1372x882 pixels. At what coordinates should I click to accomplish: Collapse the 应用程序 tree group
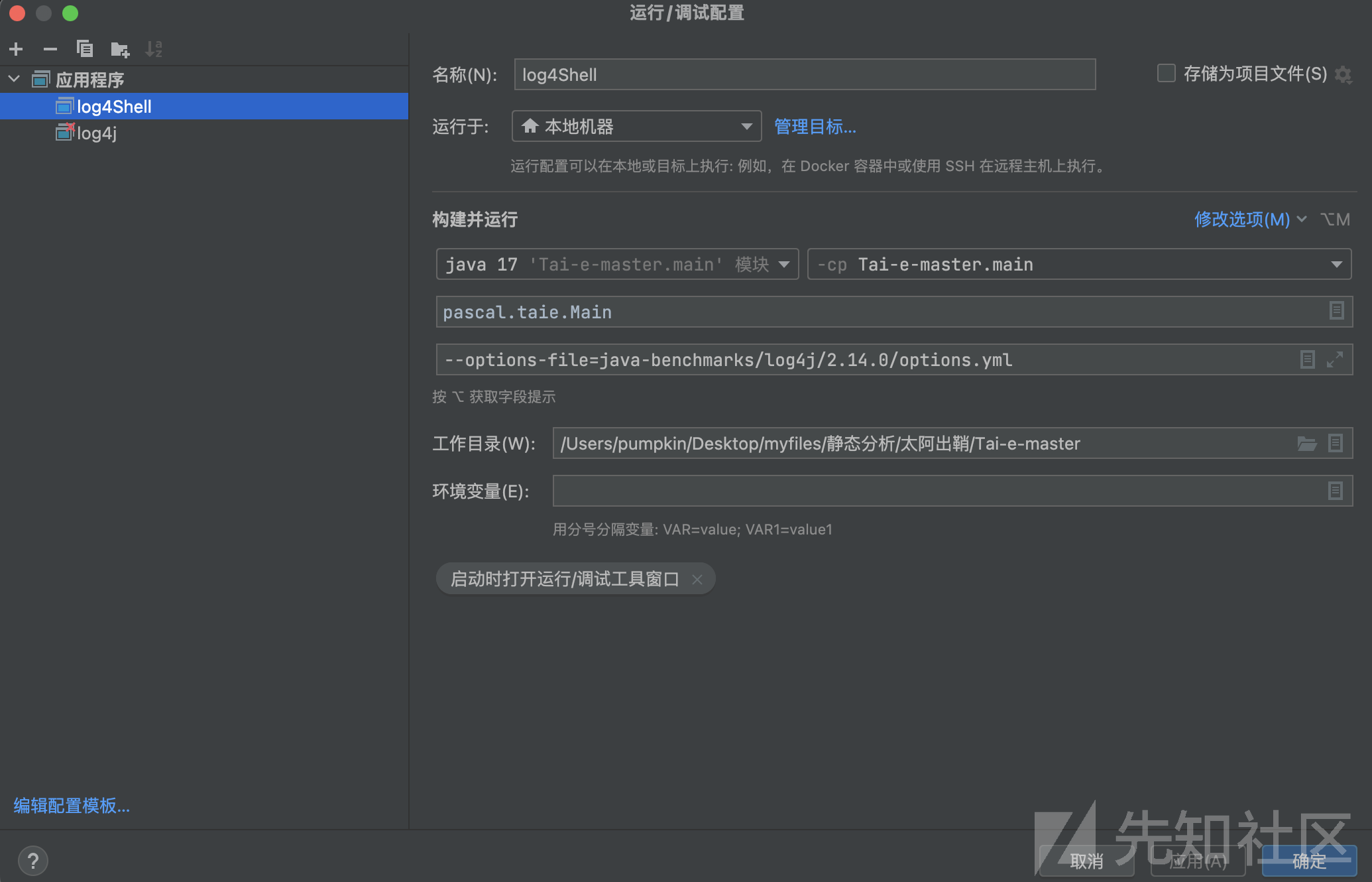coord(14,78)
